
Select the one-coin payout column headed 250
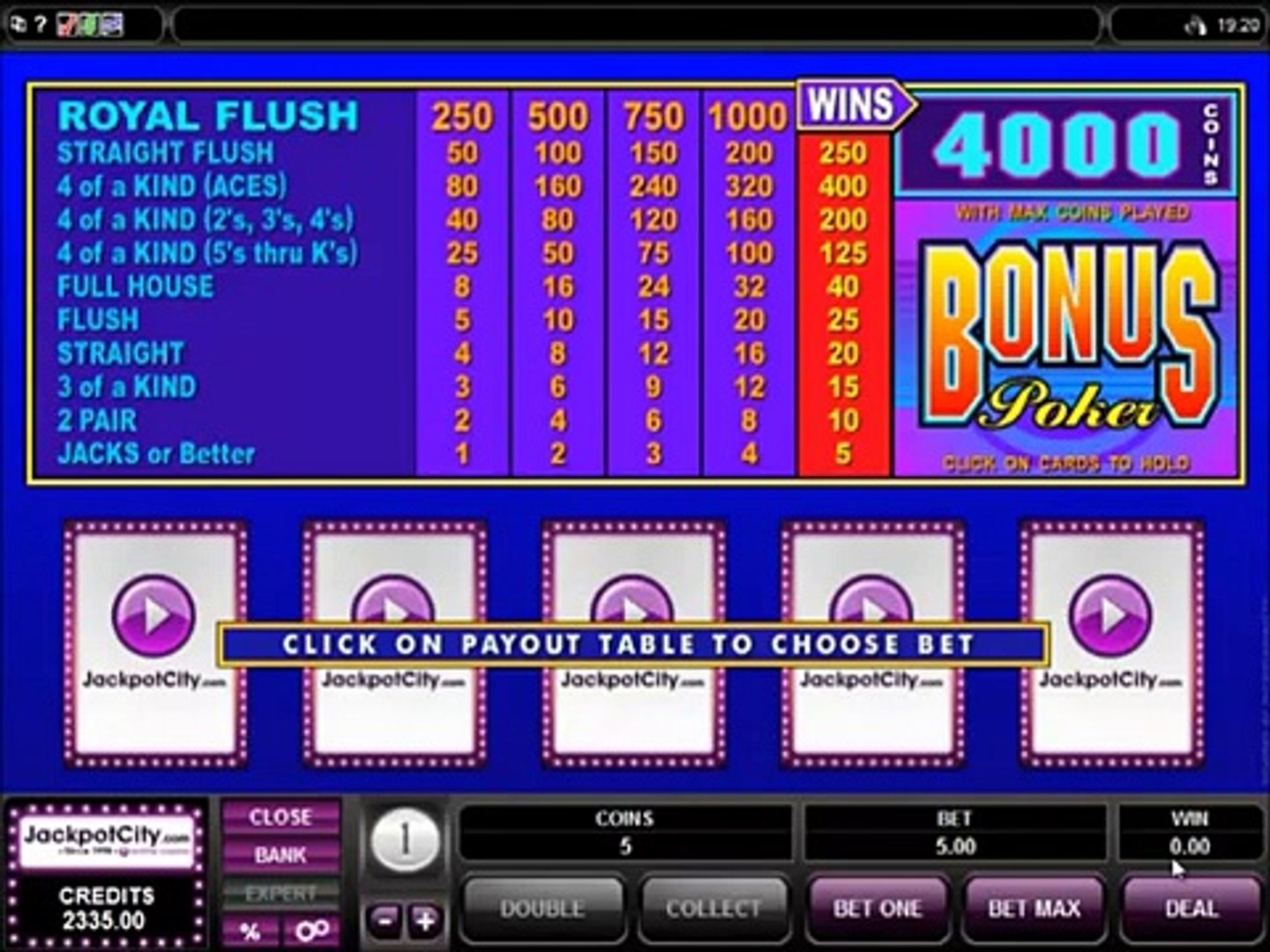[x=462, y=284]
